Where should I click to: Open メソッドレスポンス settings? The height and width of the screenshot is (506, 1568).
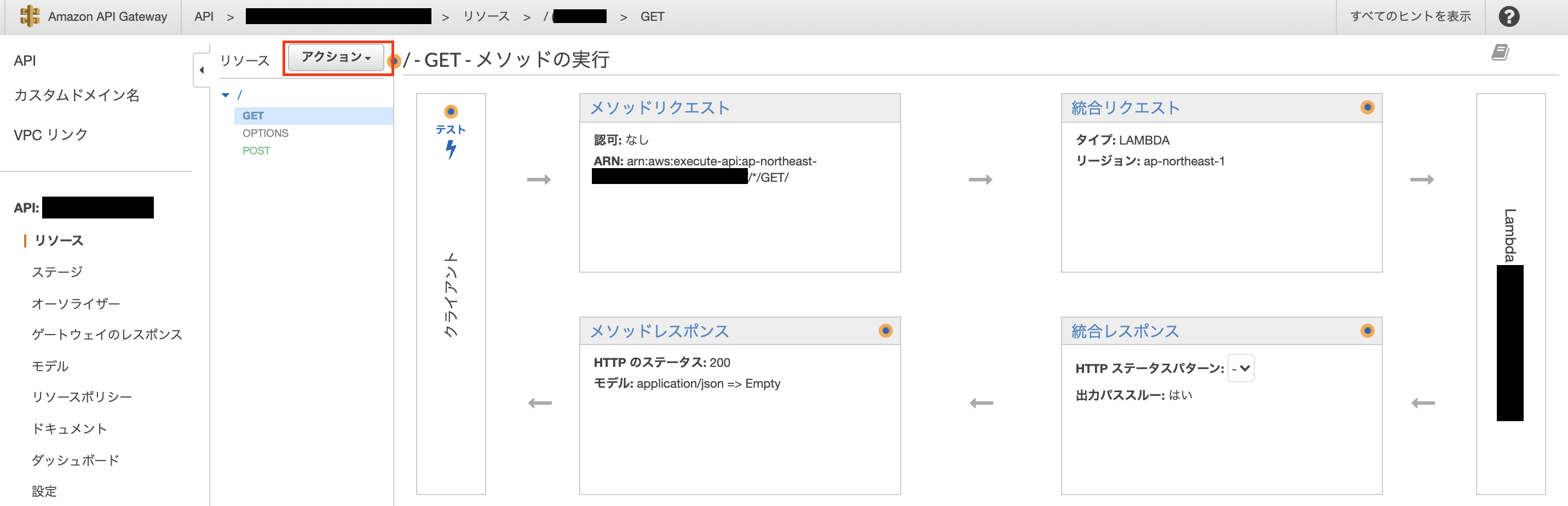(x=660, y=331)
